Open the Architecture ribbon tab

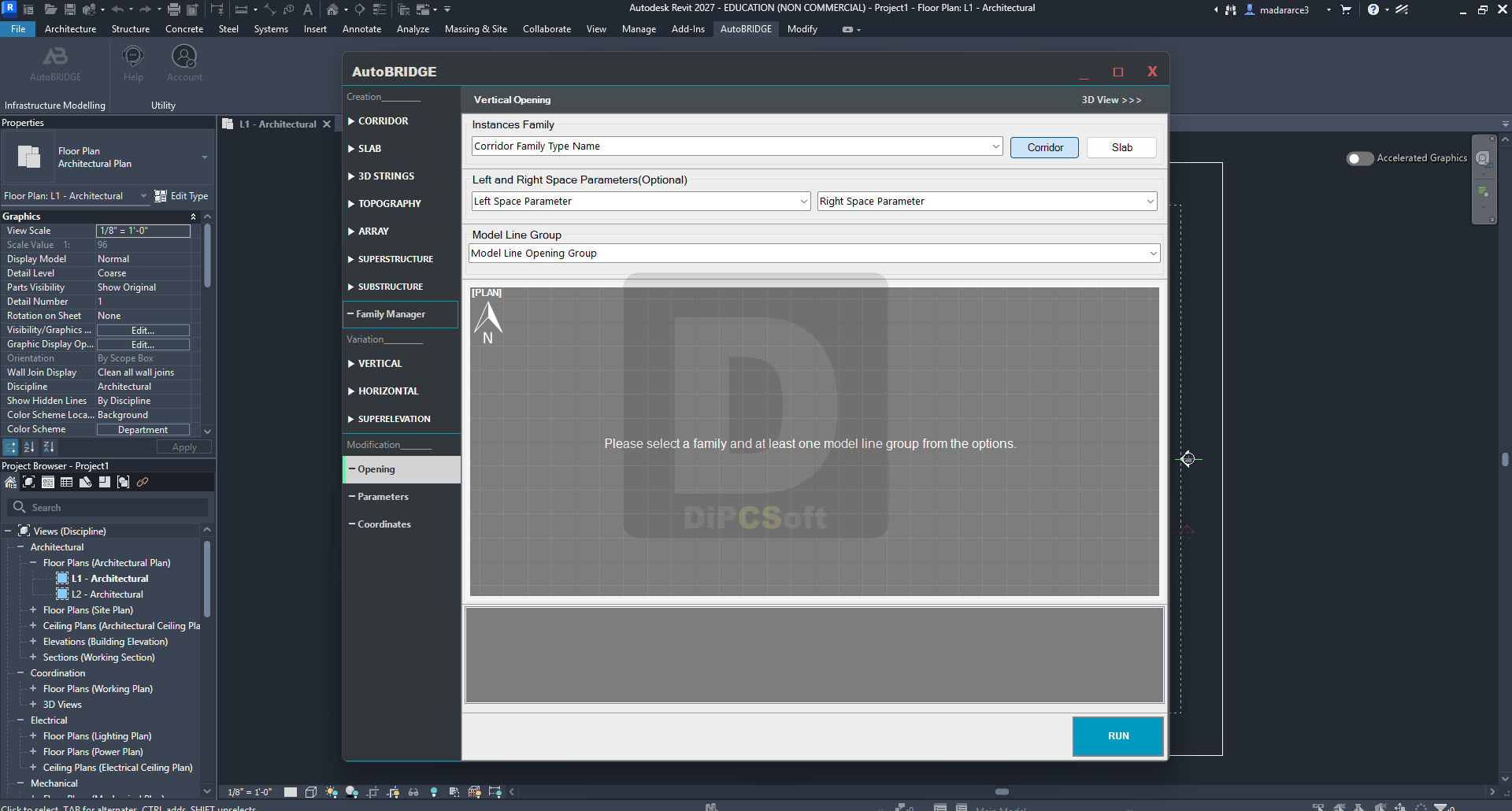[70, 29]
